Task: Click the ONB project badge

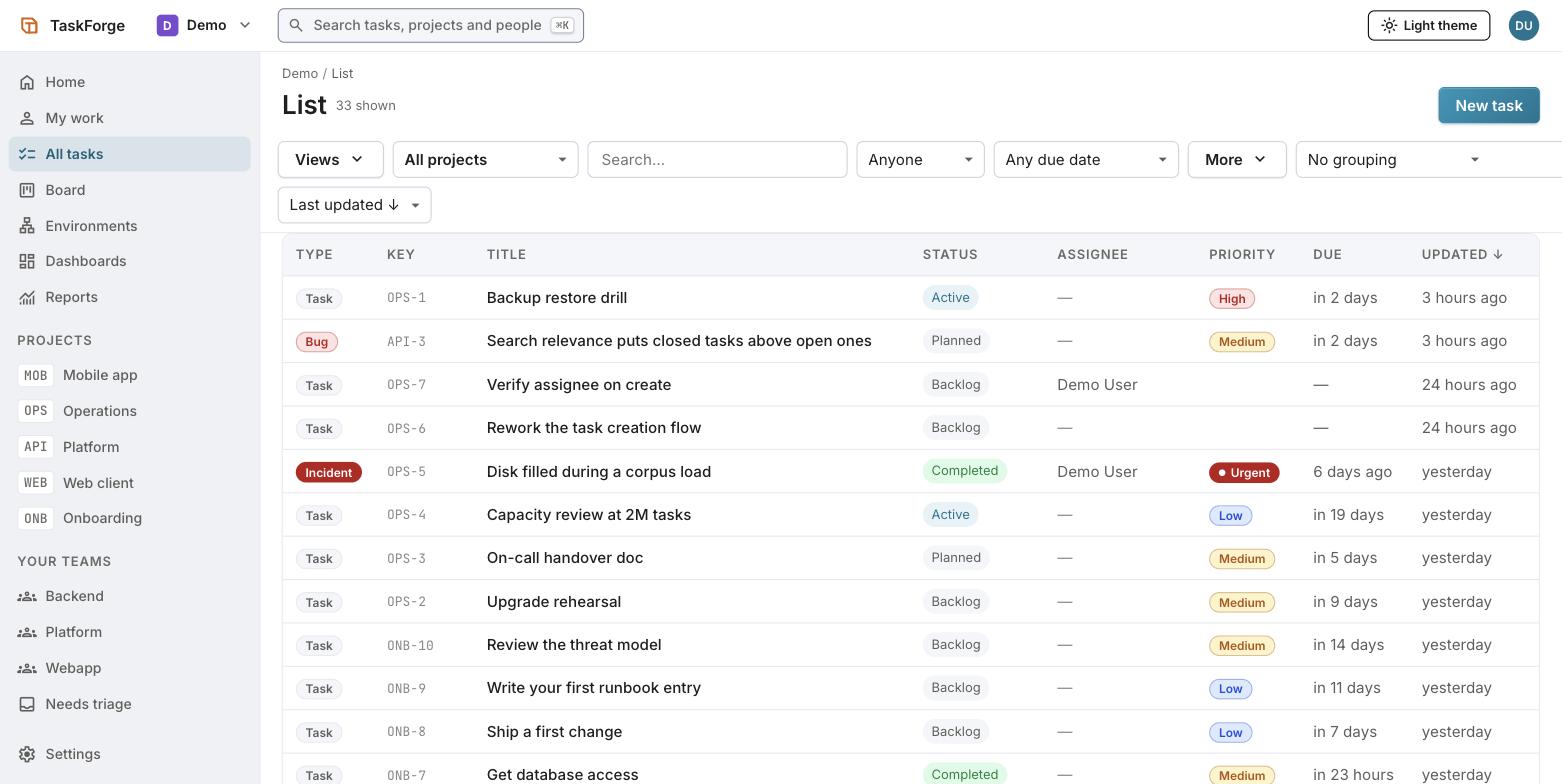Action: (35, 518)
